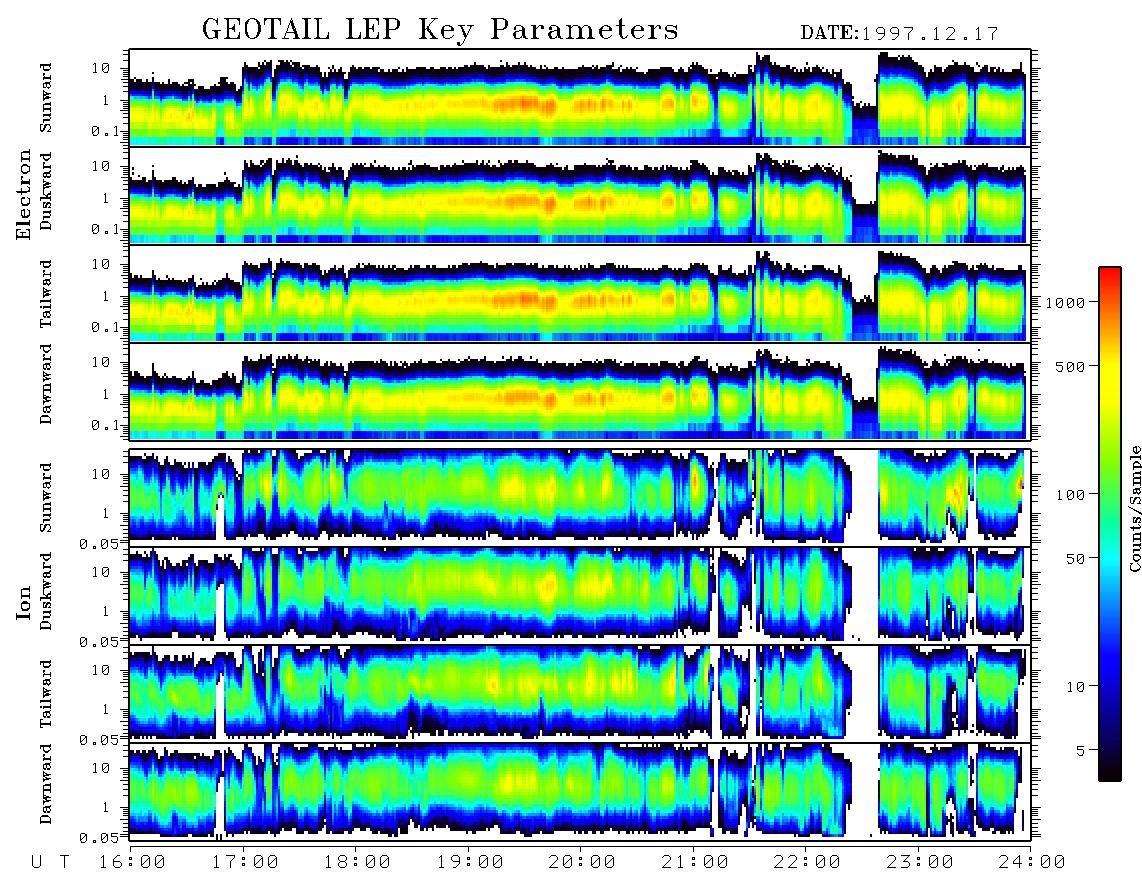
Task: Select the U T axis label
Action: point(51,862)
